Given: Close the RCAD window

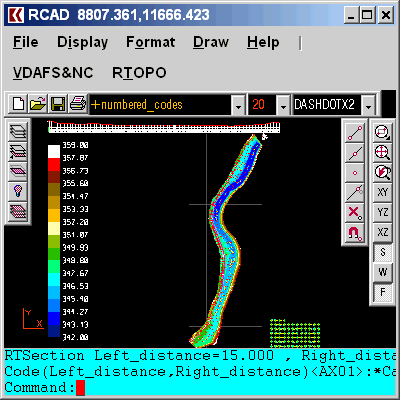Looking at the screenshot, I should [386, 15].
